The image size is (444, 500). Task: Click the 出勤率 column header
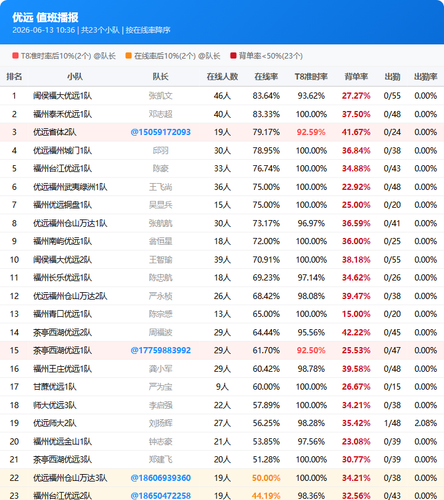click(x=426, y=77)
